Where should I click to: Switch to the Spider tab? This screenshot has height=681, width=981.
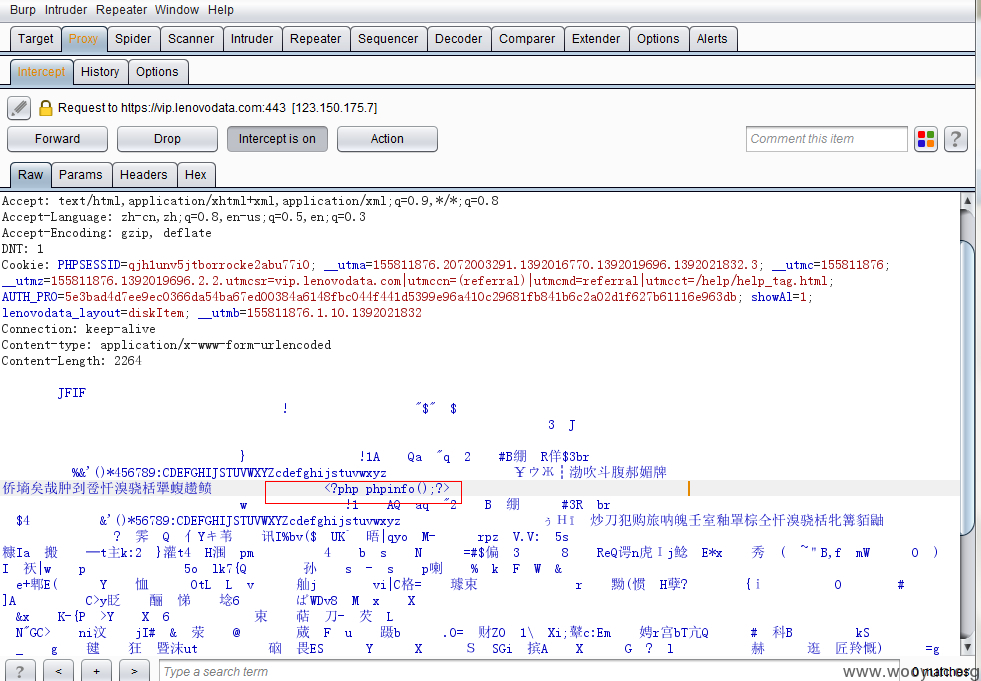(133, 39)
